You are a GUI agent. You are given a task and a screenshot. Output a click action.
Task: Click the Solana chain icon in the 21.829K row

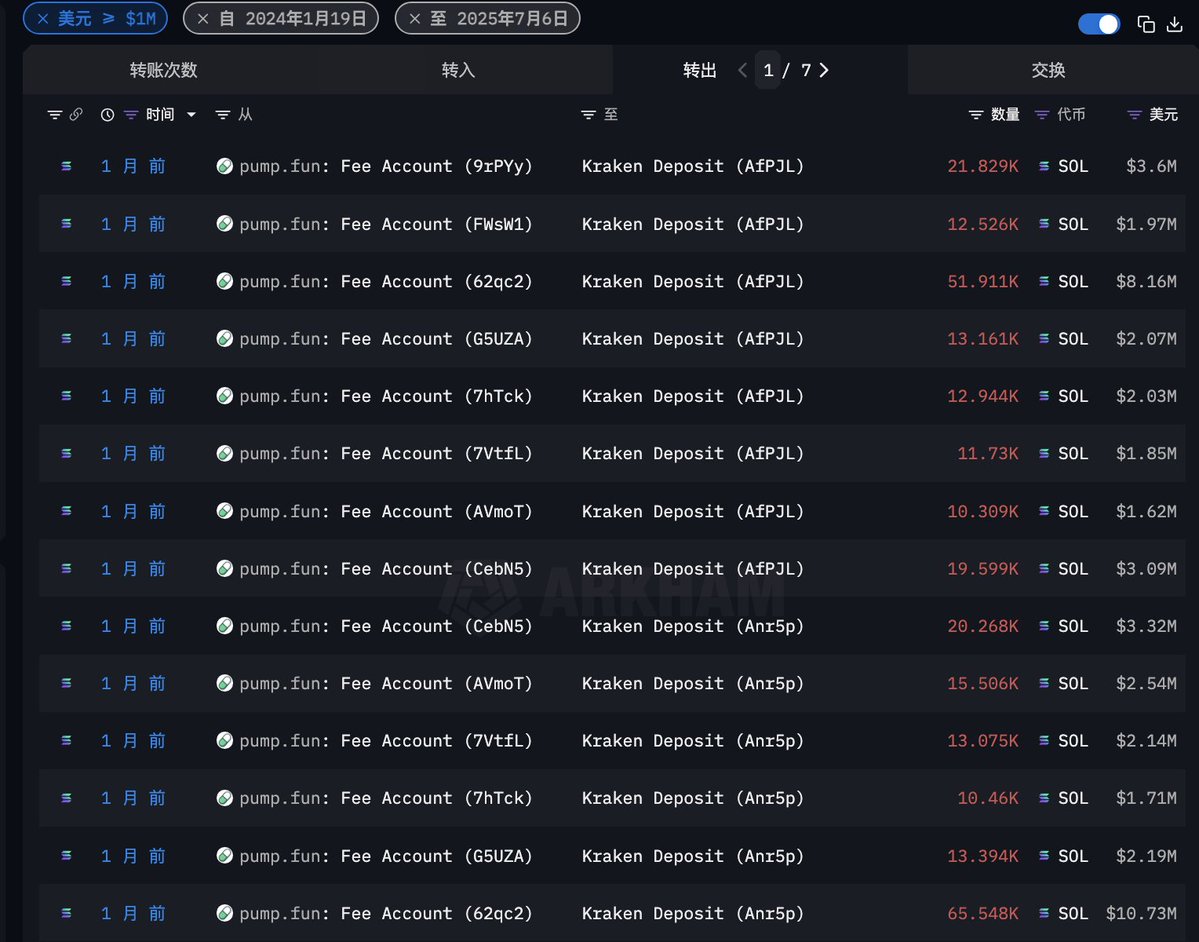pos(67,166)
